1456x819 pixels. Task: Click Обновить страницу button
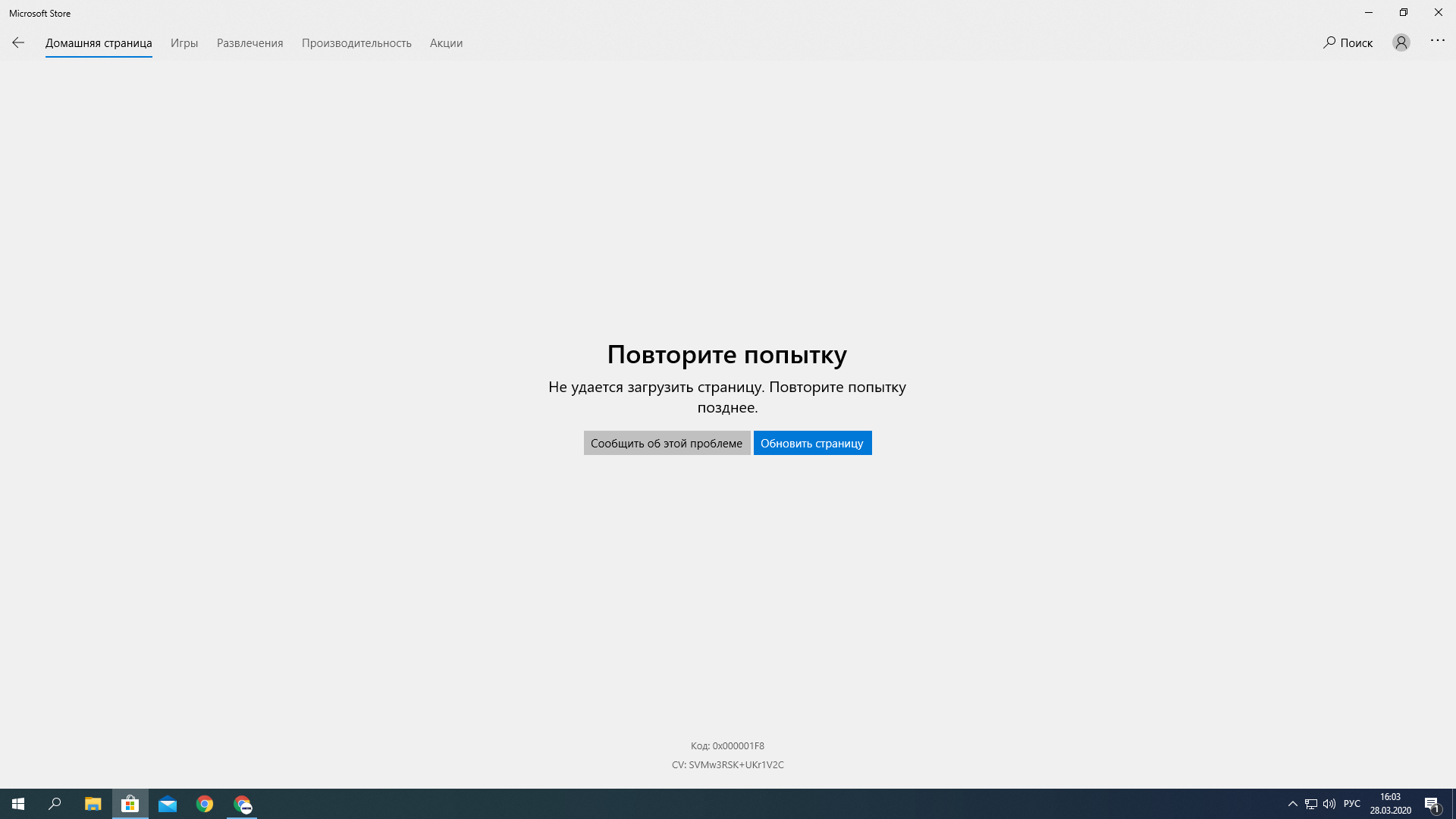[x=812, y=443]
